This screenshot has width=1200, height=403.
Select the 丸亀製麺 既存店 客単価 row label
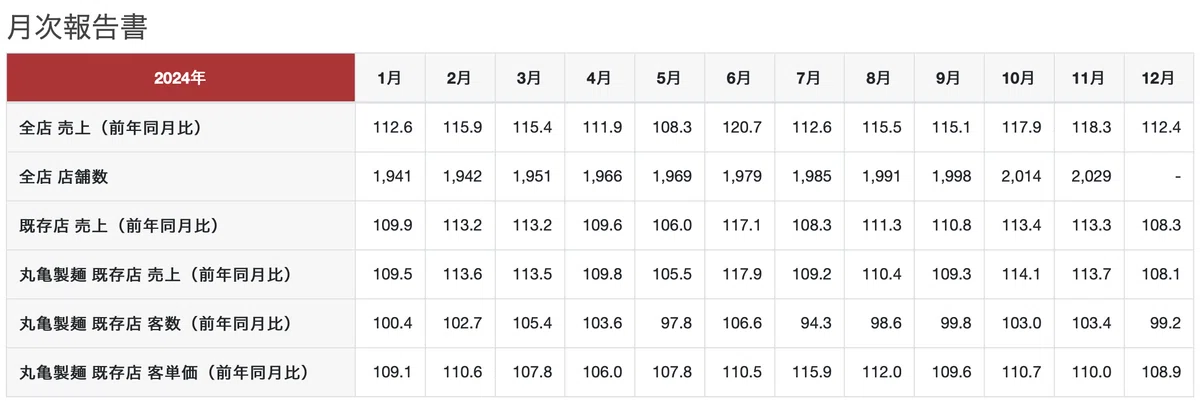tap(163, 373)
